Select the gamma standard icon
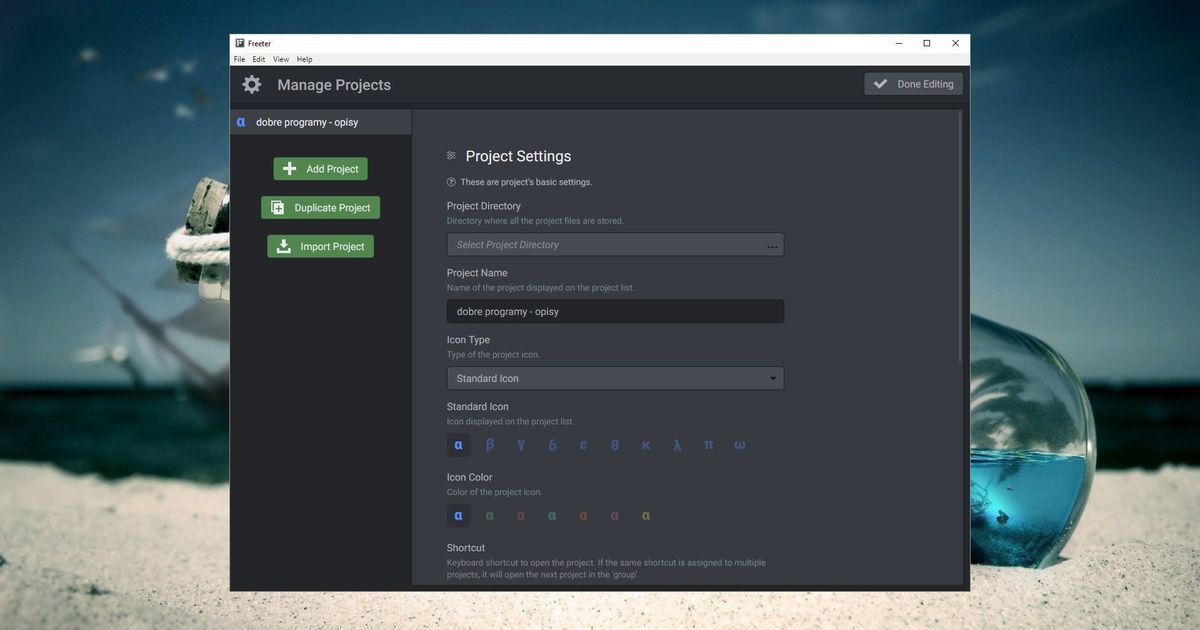 pyautogui.click(x=521, y=445)
